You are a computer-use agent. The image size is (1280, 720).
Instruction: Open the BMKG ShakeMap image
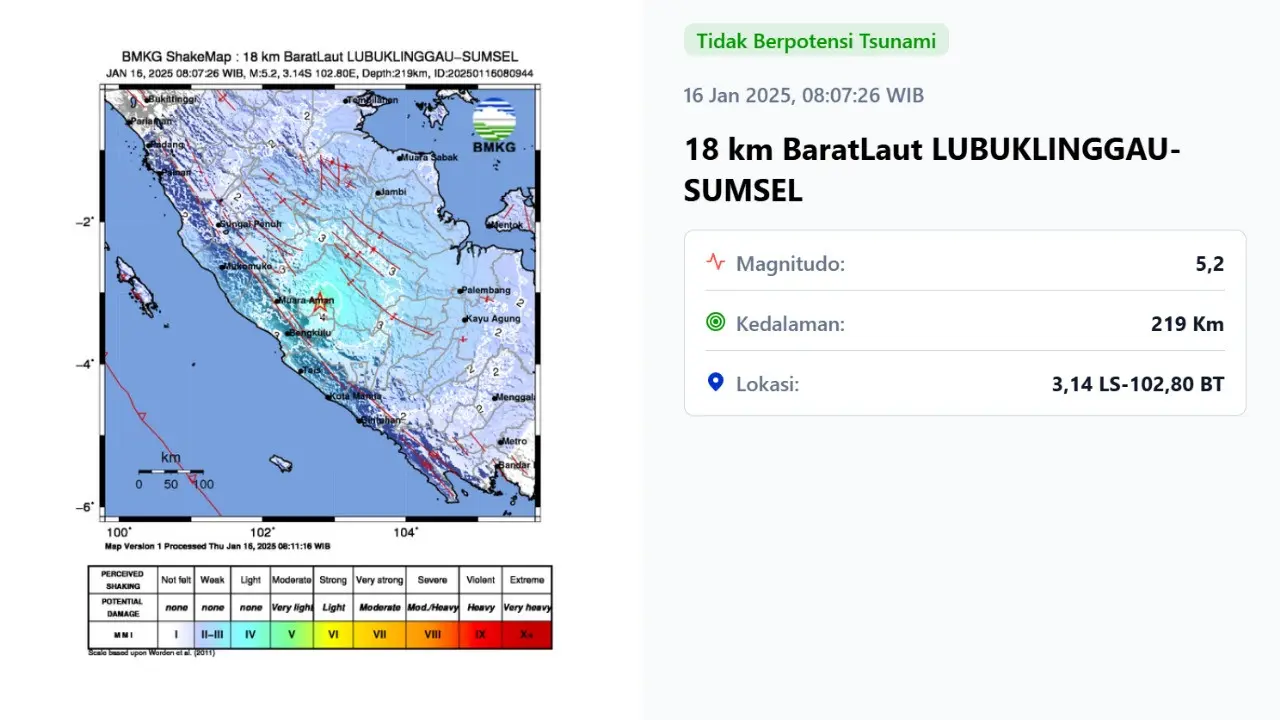tap(320, 352)
